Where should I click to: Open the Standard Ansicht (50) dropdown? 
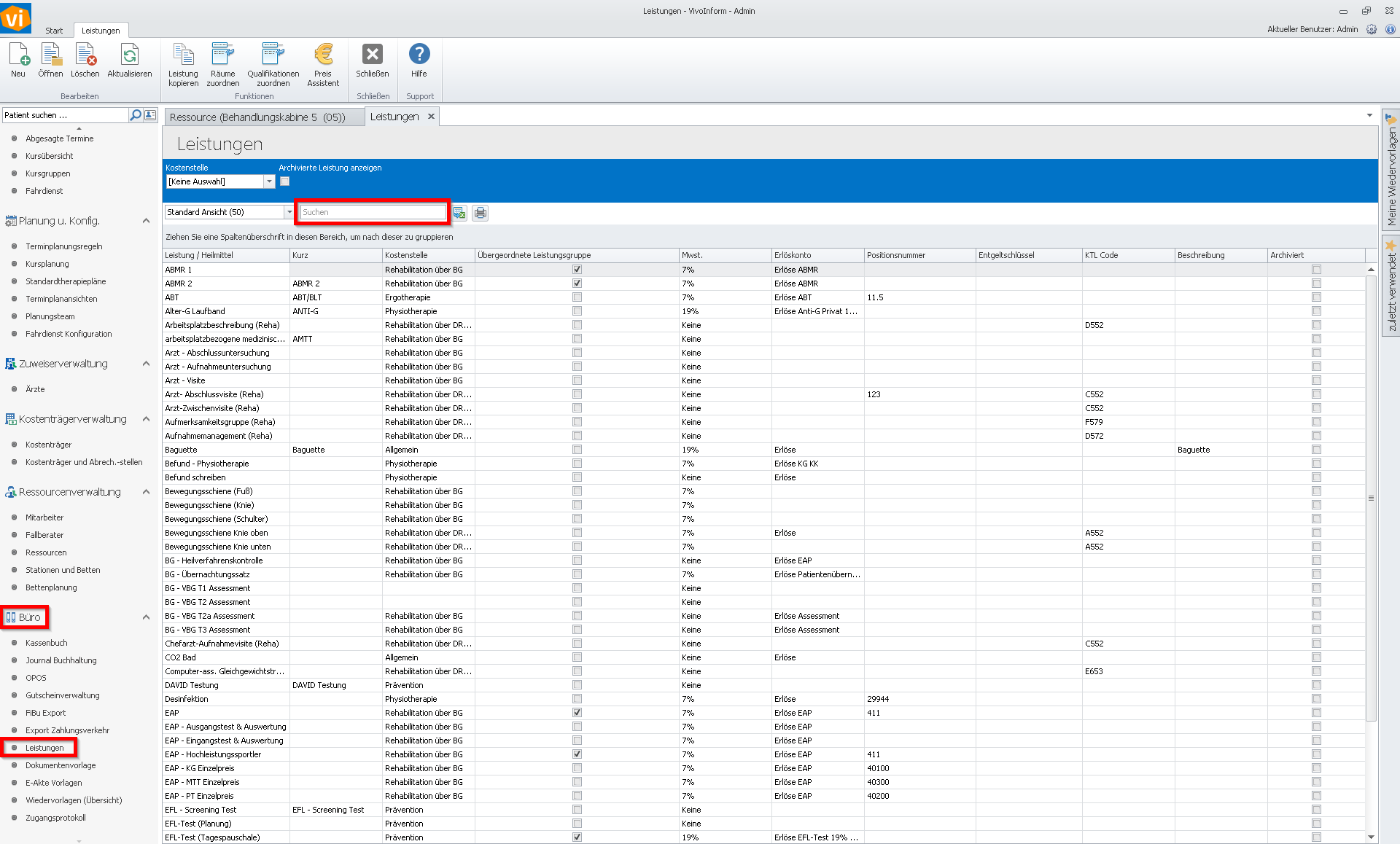point(289,212)
